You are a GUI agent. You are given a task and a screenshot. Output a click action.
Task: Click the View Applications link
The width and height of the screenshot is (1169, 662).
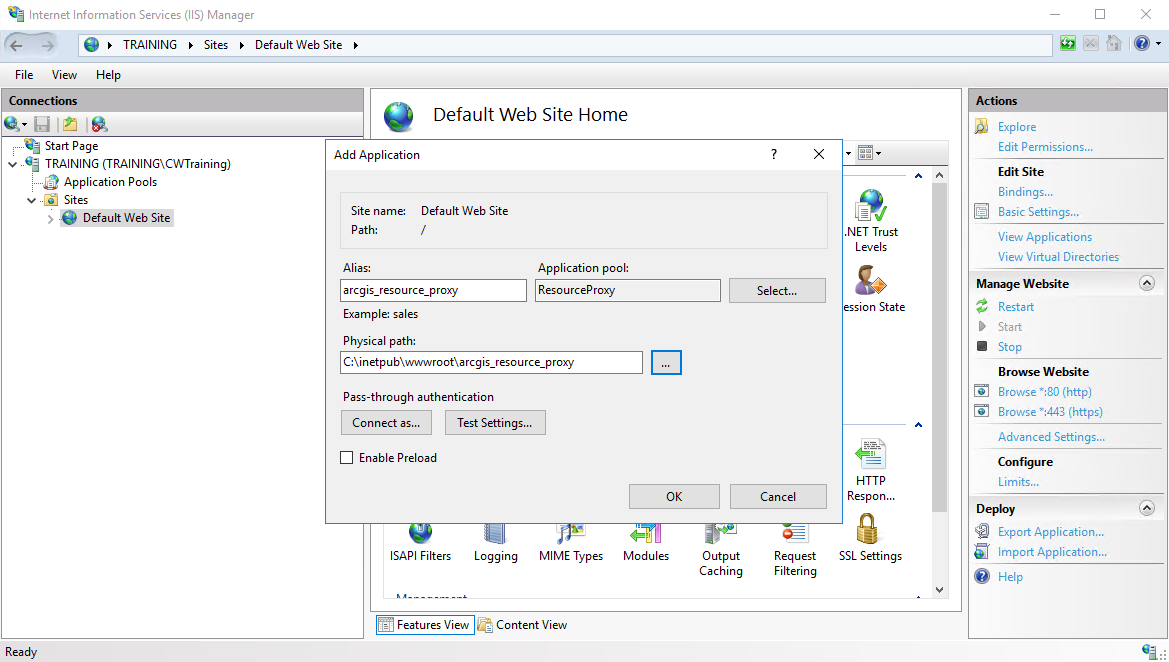tap(1044, 236)
